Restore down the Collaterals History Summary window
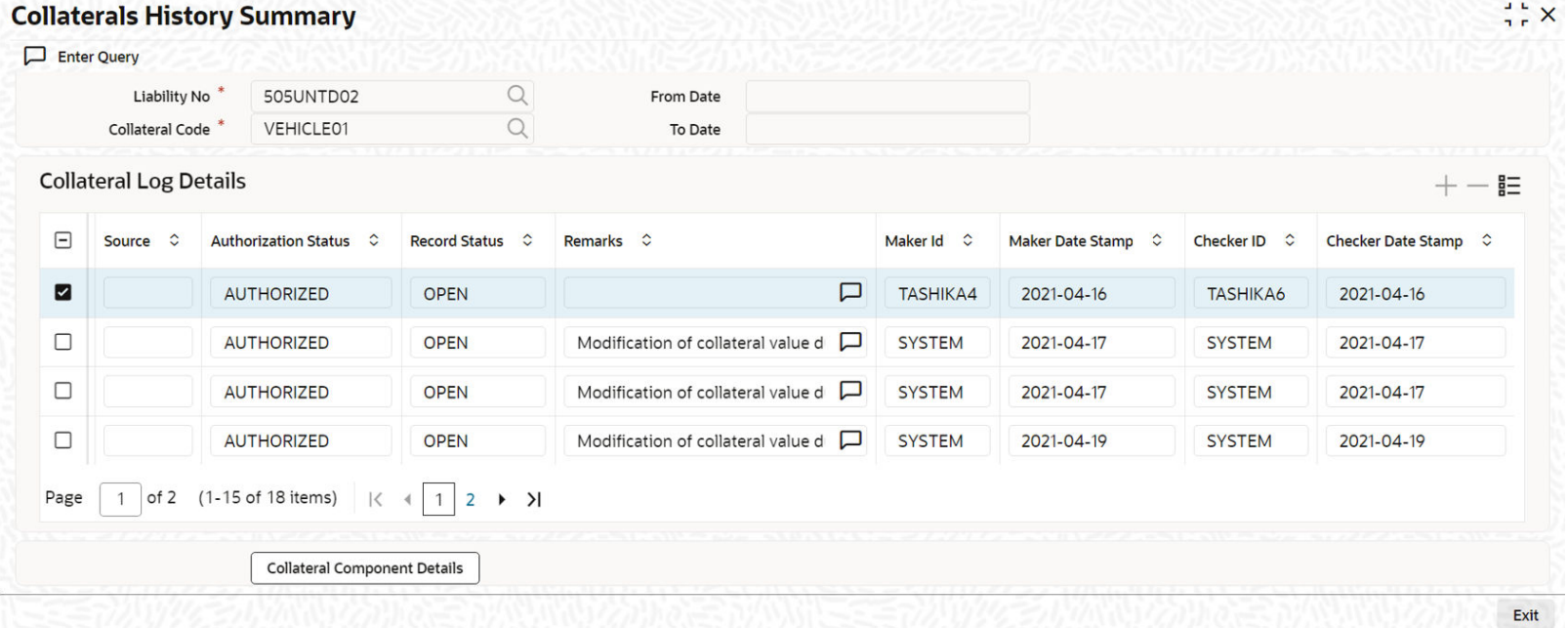1568x628 pixels. point(1516,15)
